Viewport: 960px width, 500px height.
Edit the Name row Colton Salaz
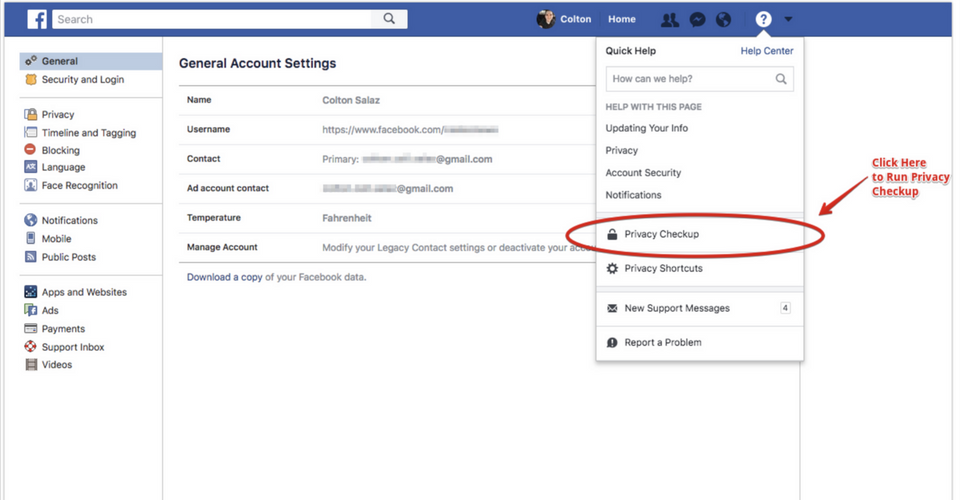pos(387,100)
